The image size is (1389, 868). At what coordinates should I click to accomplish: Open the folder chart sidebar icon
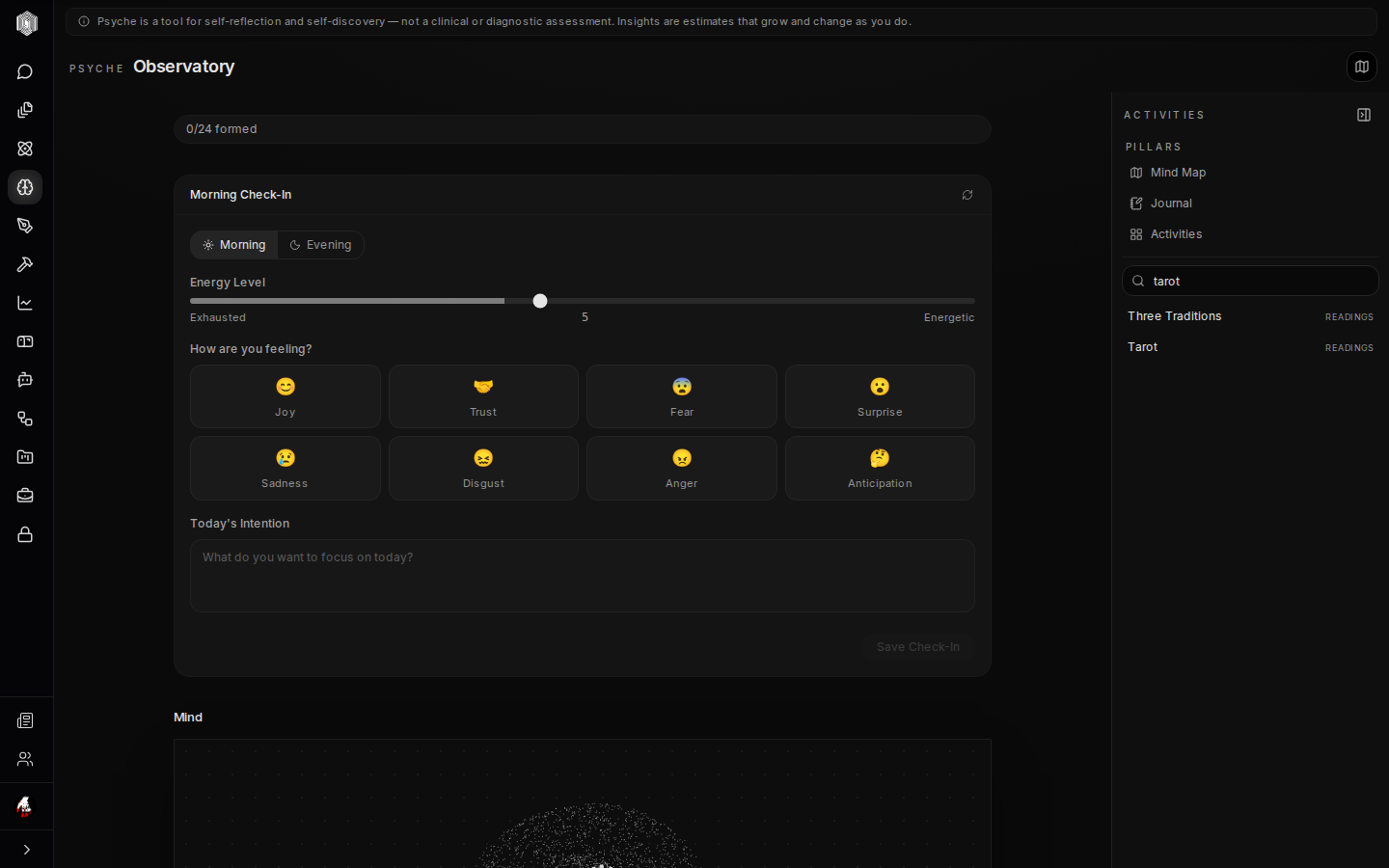pyautogui.click(x=25, y=457)
